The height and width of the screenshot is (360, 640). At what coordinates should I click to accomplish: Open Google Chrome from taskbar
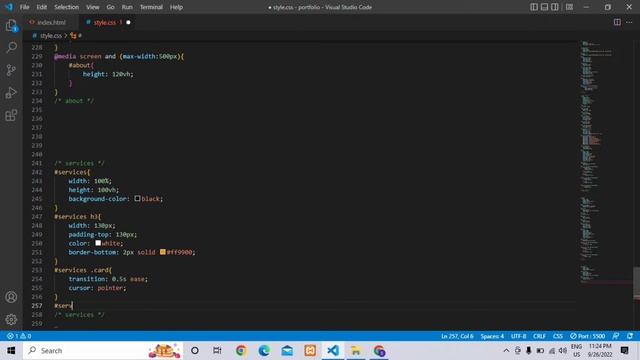pos(241,351)
